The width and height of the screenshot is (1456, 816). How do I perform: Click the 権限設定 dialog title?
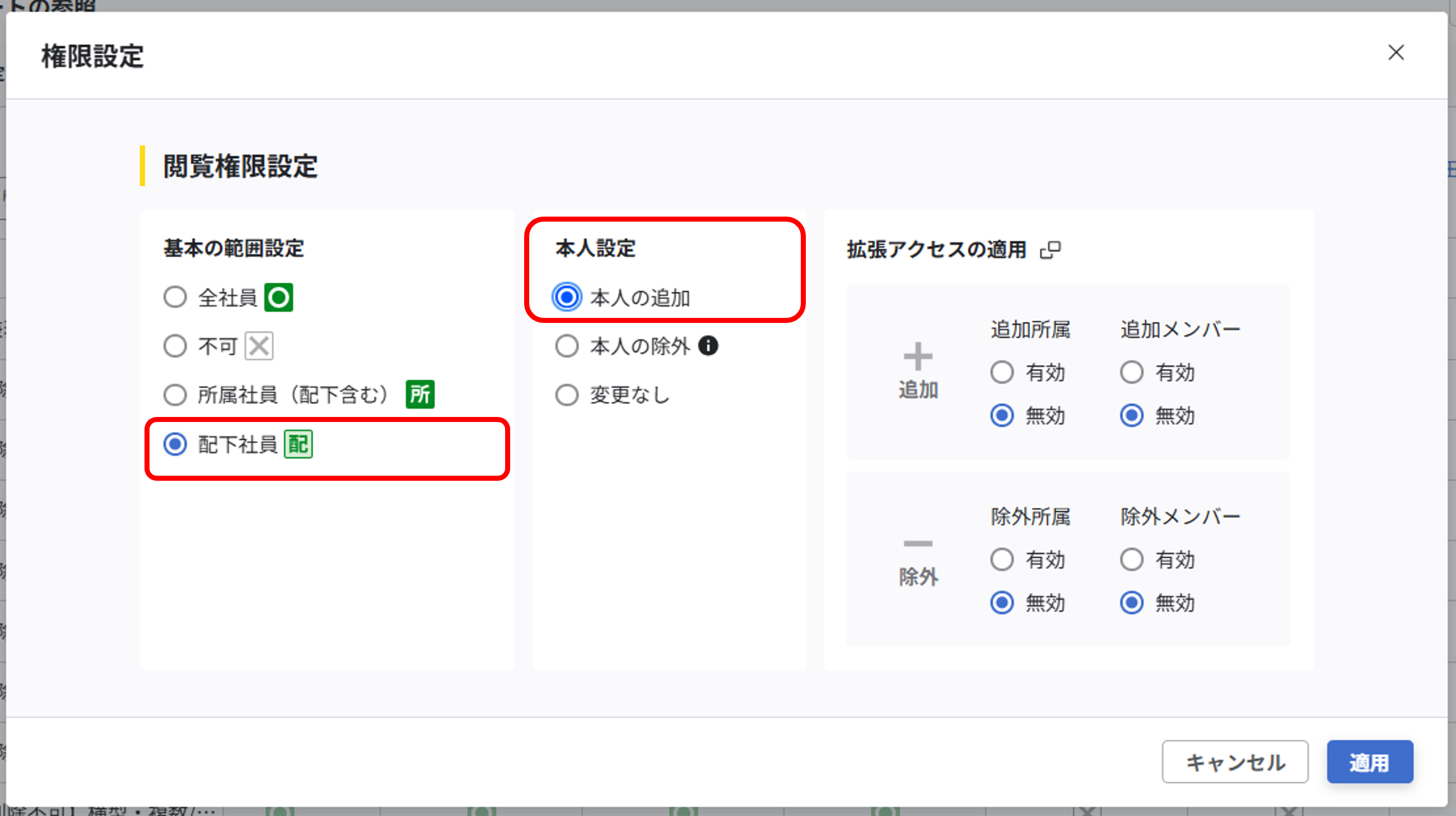pos(93,56)
